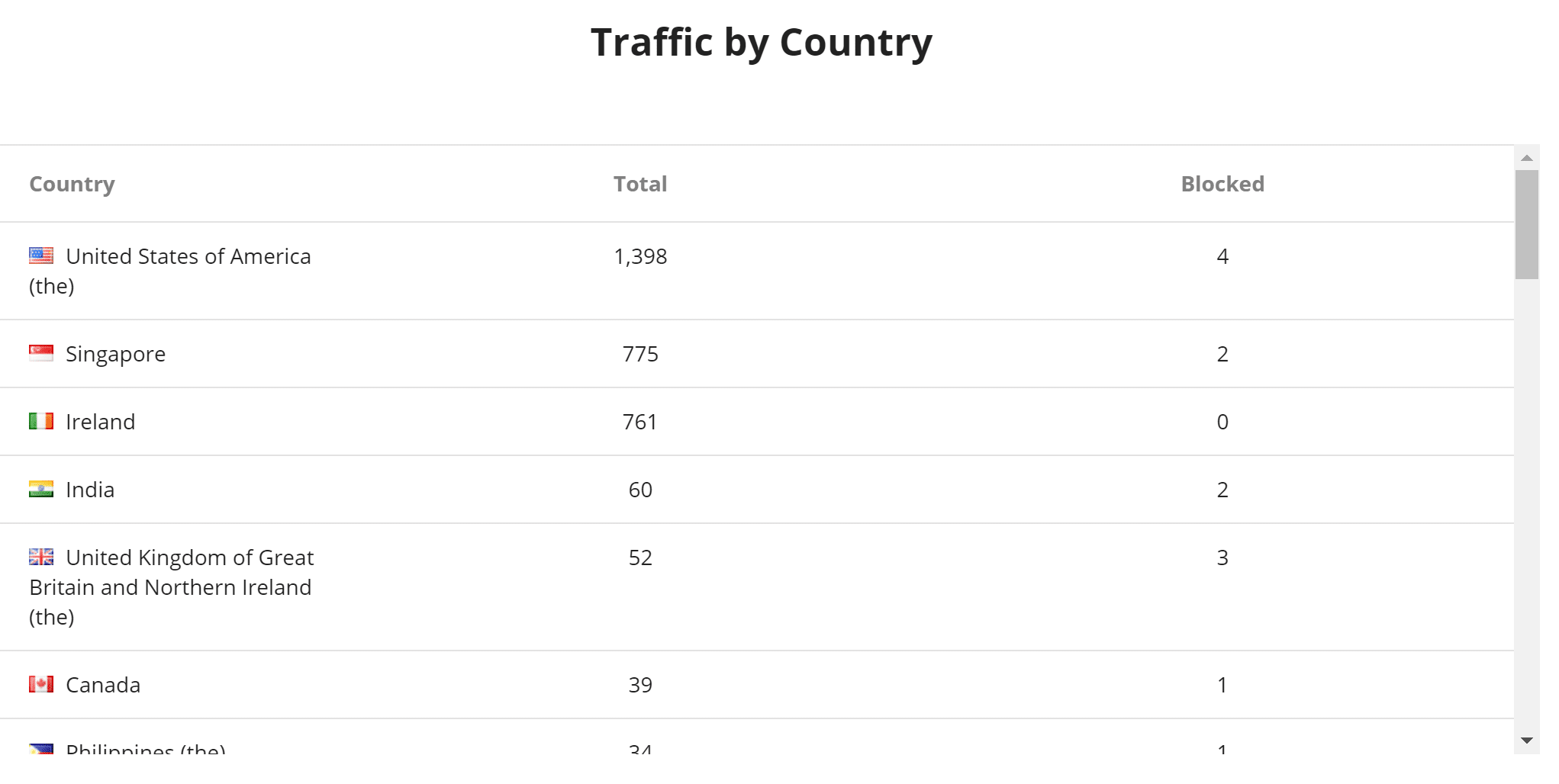This screenshot has height=784, width=1559.
Task: Click the India flag icon
Action: pyautogui.click(x=41, y=488)
